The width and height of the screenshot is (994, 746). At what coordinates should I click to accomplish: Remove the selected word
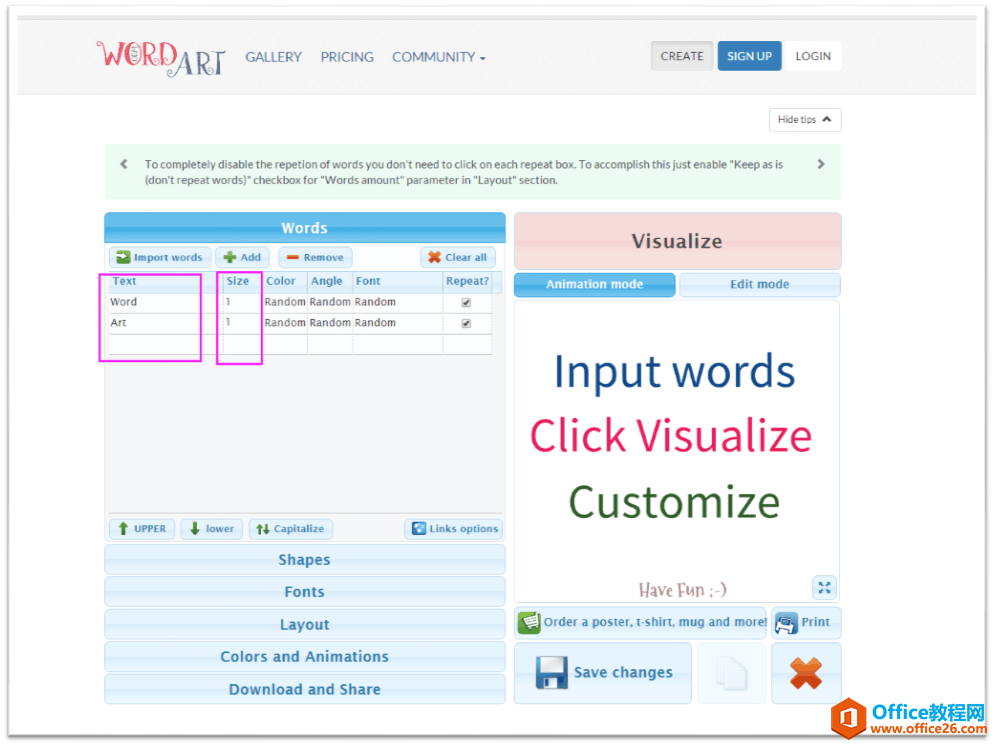pos(315,257)
